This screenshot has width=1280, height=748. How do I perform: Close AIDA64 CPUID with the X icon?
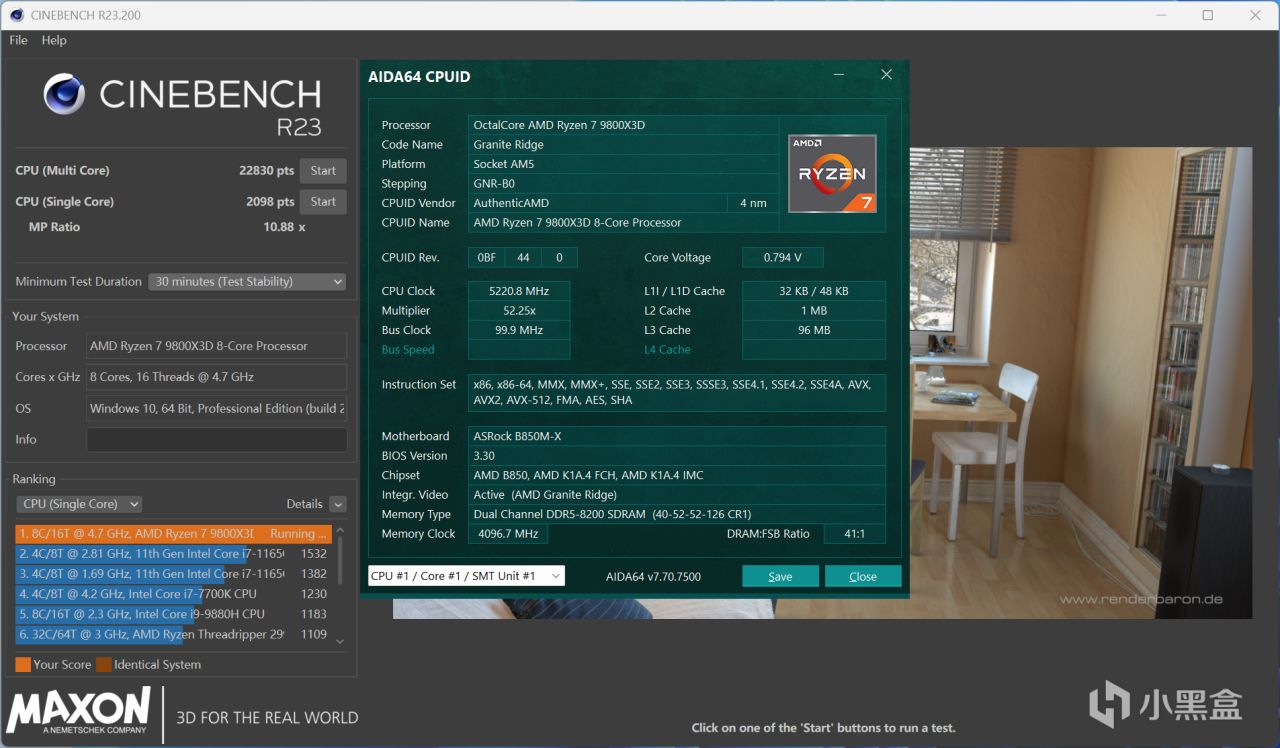coord(886,75)
